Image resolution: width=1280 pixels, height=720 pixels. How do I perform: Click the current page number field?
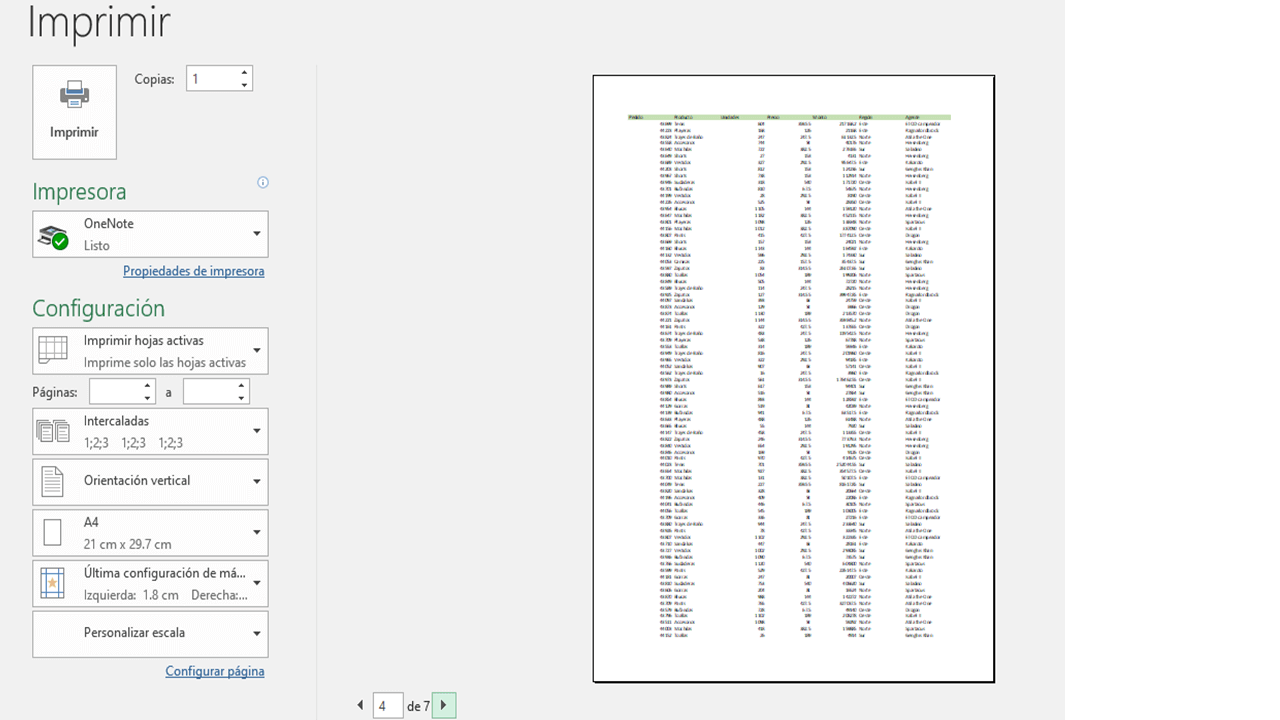(x=387, y=705)
